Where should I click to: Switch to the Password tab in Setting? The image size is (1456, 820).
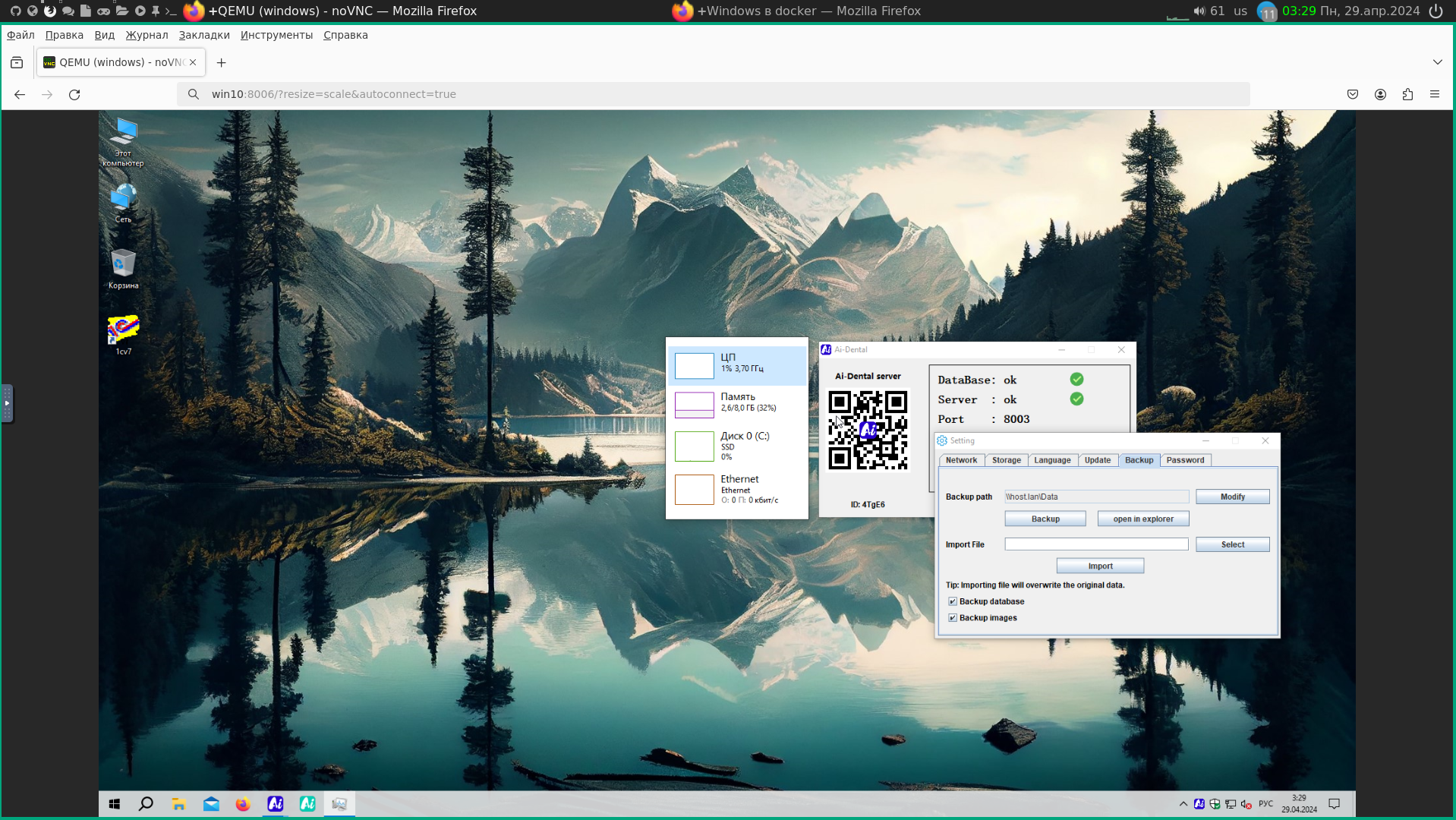[x=1185, y=460]
